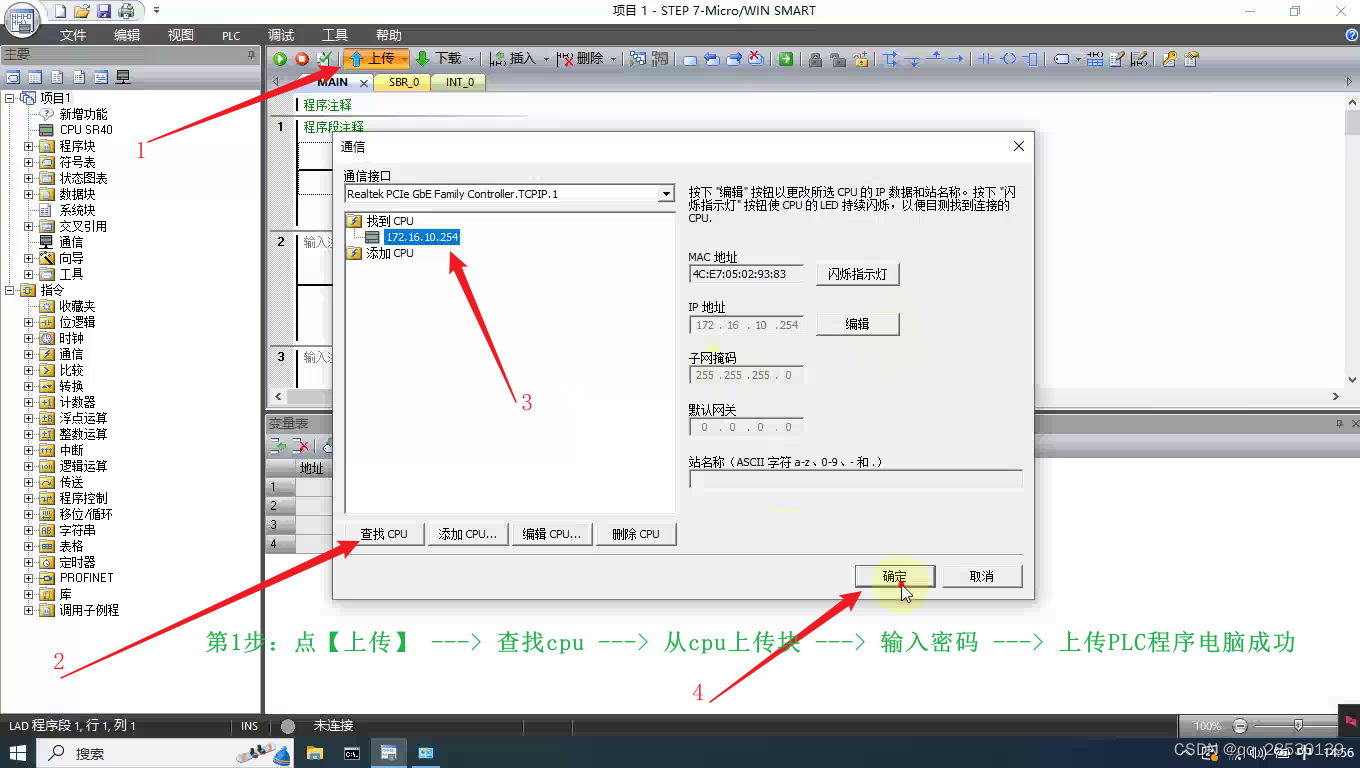Open the 通信接口 network adapter dropdown

click(667, 194)
